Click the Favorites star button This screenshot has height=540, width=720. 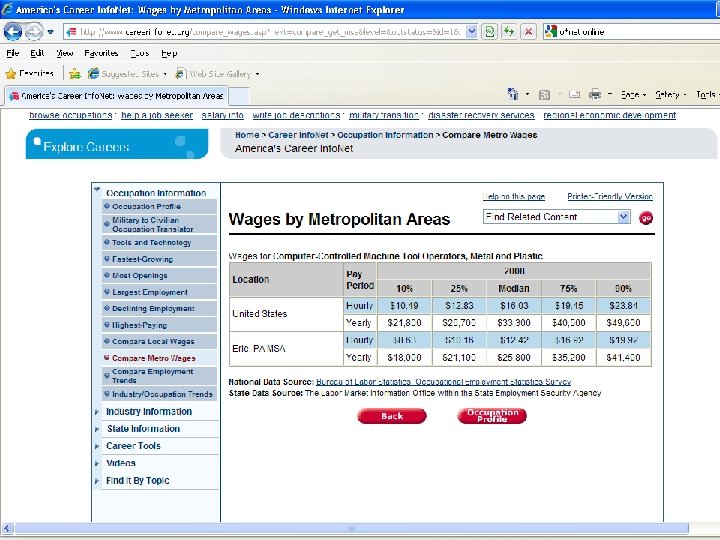(x=30, y=73)
